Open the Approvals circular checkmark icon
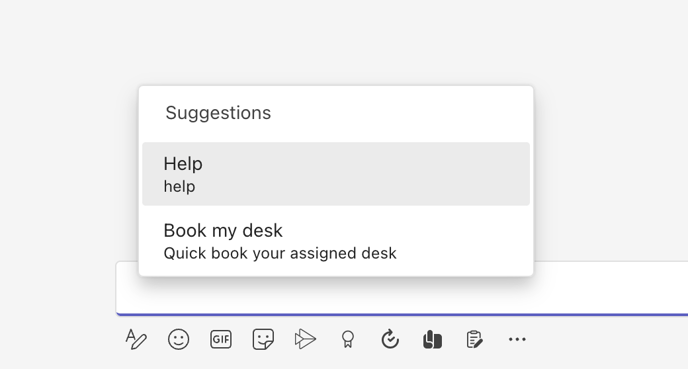This screenshot has width=688, height=369. (390, 339)
